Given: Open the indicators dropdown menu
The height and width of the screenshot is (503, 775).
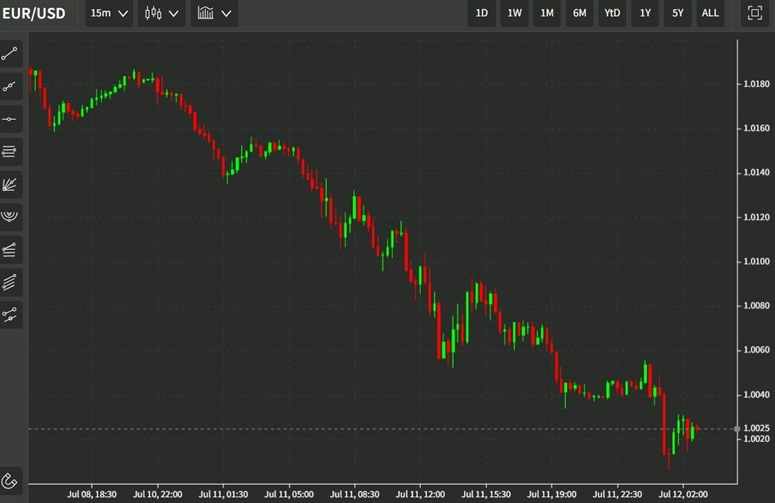Looking at the screenshot, I should (215, 13).
